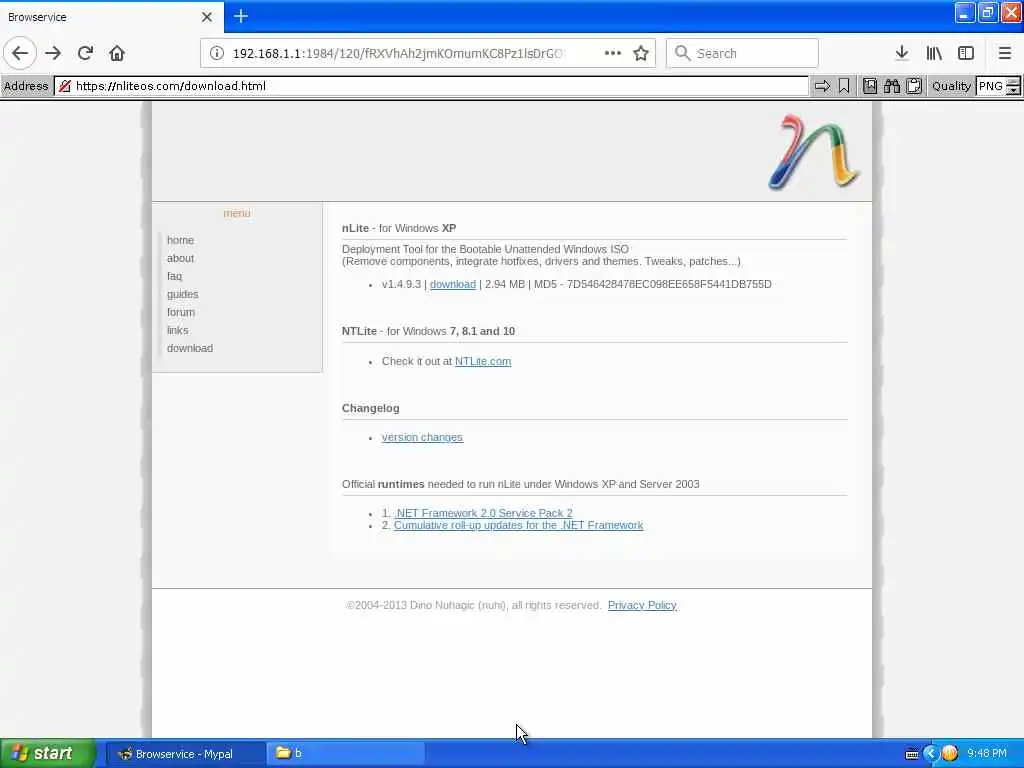Click the saved bookmarks page icon
1024x768 pixels.
pos(870,86)
